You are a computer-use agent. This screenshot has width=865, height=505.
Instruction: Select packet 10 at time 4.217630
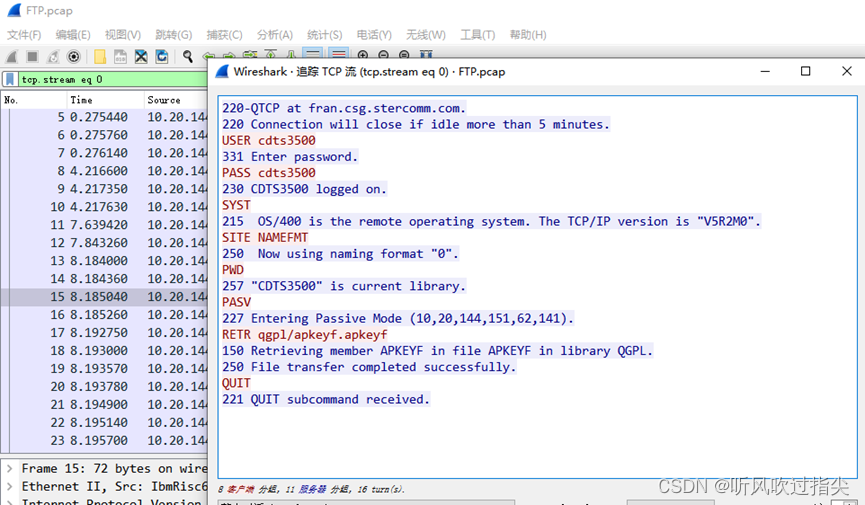(x=104, y=207)
